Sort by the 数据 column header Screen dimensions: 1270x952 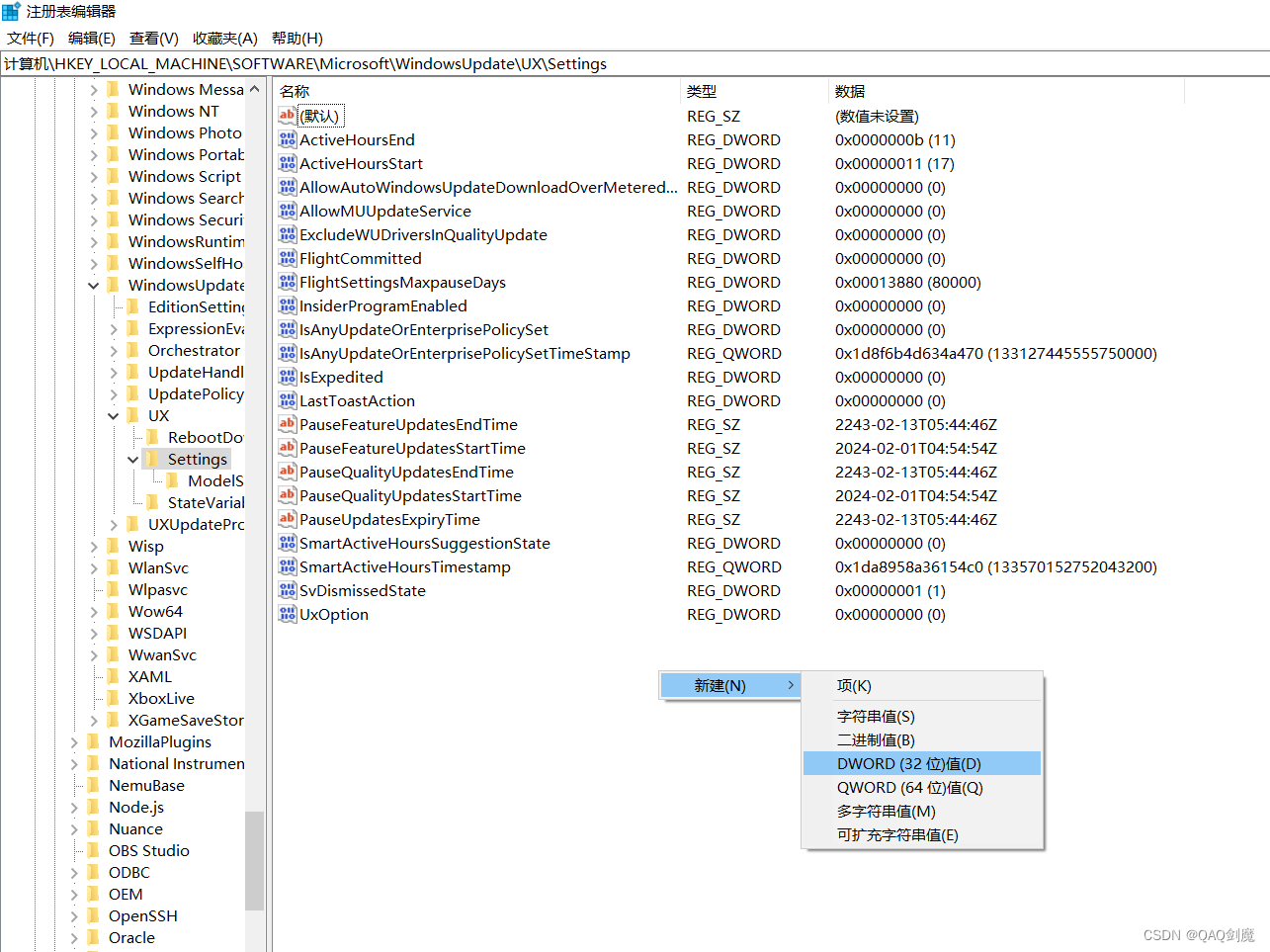click(1006, 91)
